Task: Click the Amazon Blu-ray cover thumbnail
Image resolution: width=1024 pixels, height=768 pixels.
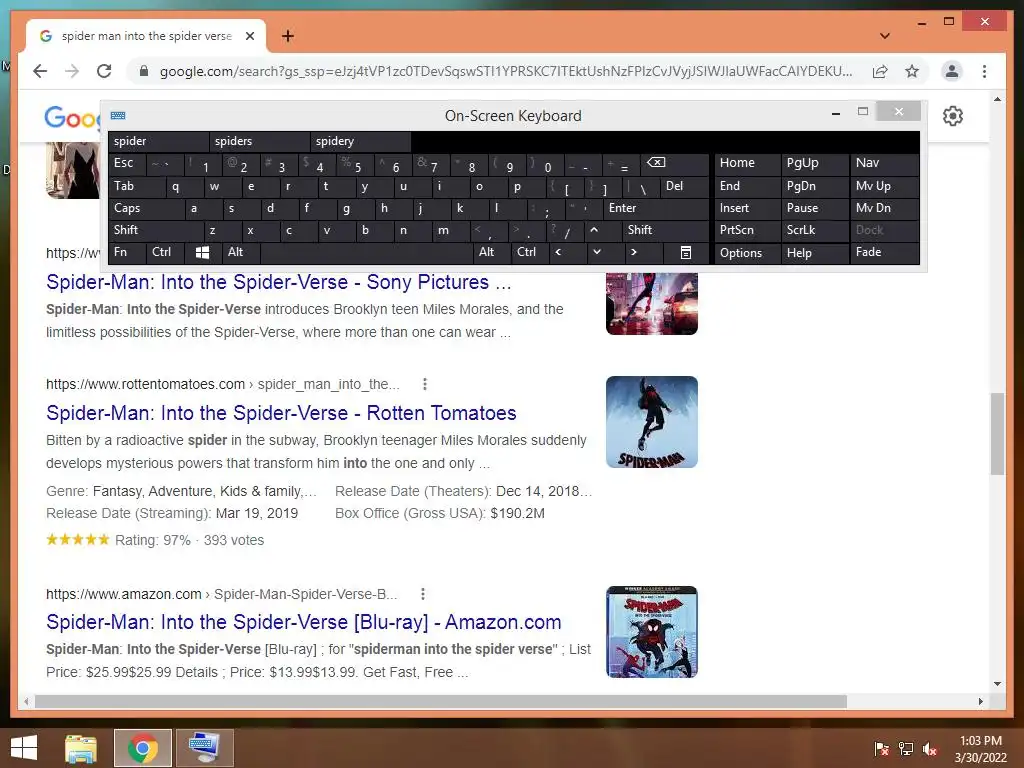Action: click(x=652, y=632)
